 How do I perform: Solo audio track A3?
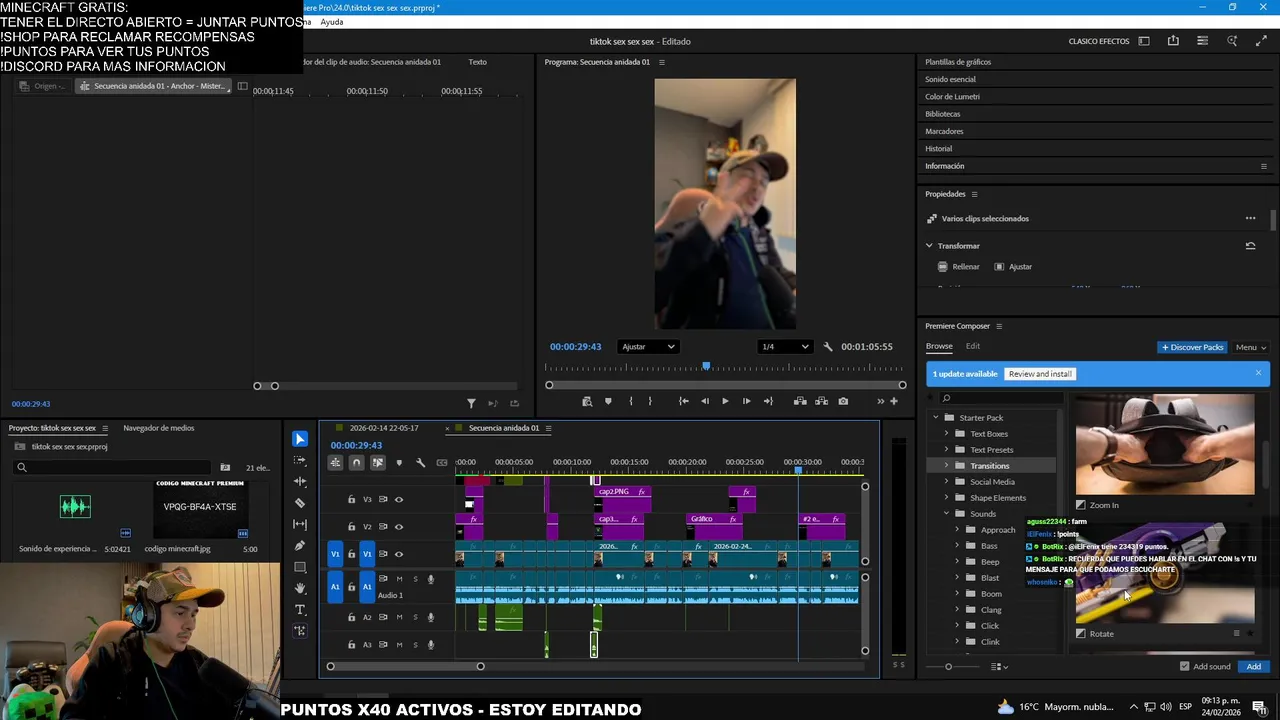[x=415, y=645]
